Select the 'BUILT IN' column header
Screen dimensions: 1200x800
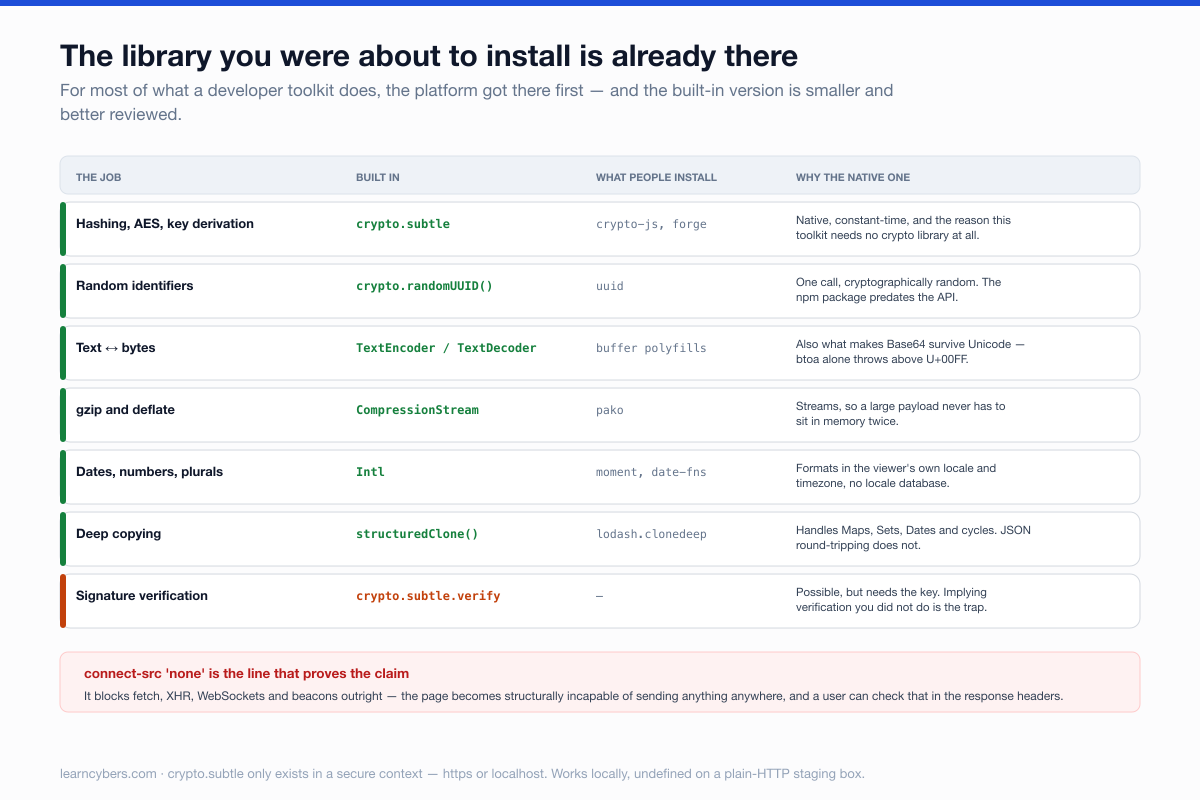[x=378, y=178]
